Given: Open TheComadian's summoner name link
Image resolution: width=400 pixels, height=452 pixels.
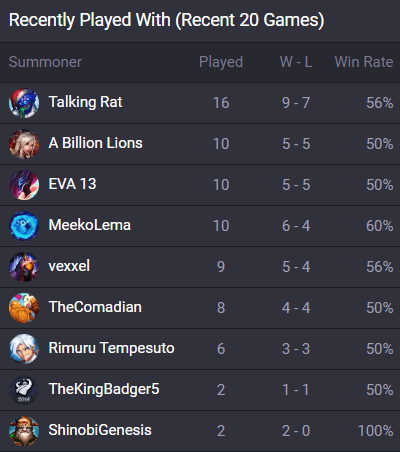Looking at the screenshot, I should (x=95, y=307).
